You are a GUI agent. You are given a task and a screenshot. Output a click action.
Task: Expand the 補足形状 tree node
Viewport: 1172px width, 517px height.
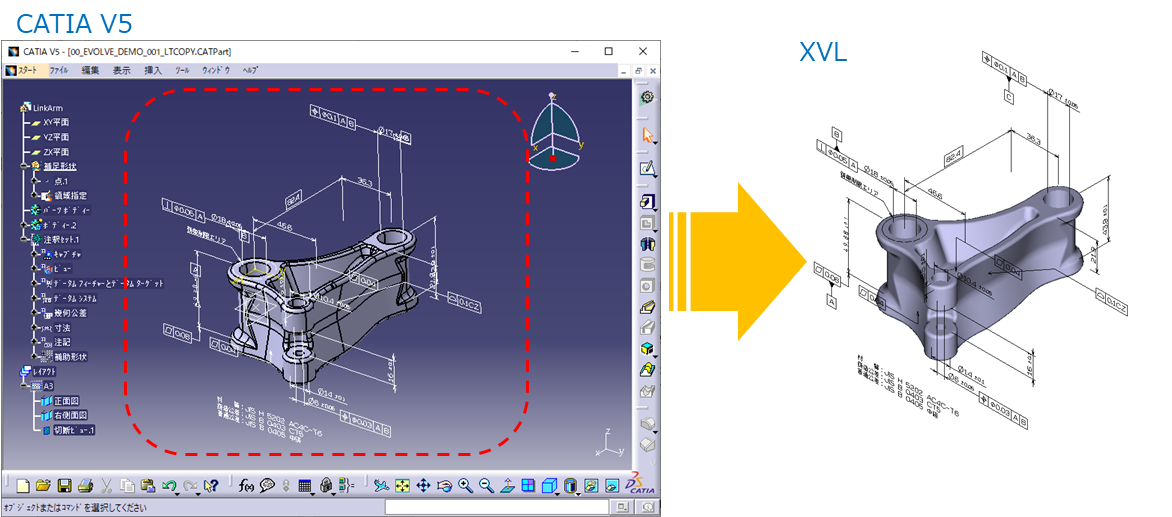(x=25, y=165)
